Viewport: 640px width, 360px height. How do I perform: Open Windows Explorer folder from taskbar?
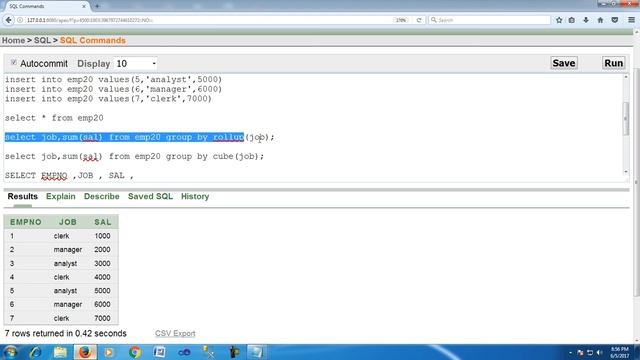coord(60,352)
